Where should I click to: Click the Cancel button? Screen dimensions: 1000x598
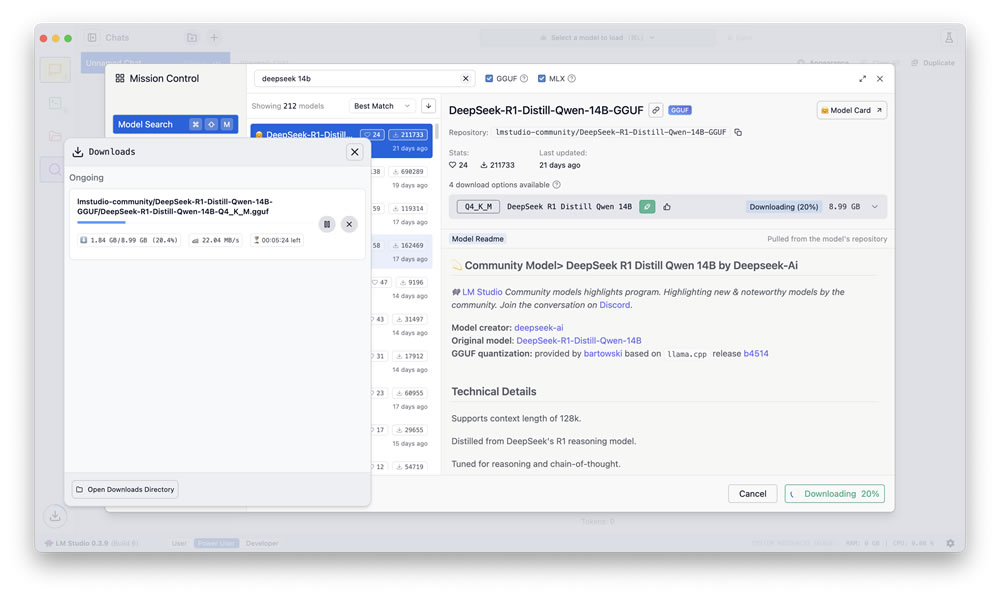coord(753,493)
